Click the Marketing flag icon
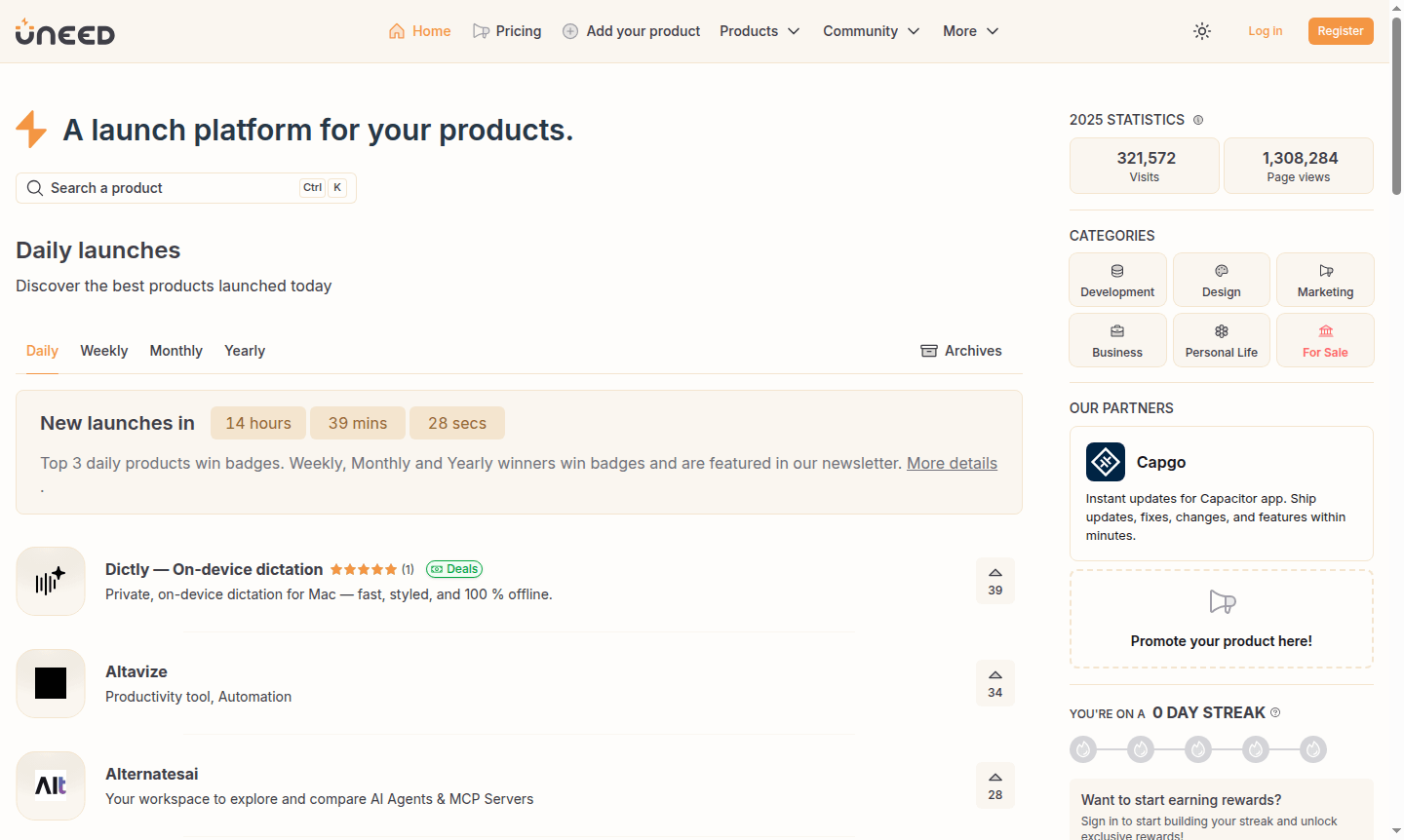Image resolution: width=1404 pixels, height=840 pixels. coord(1325,271)
